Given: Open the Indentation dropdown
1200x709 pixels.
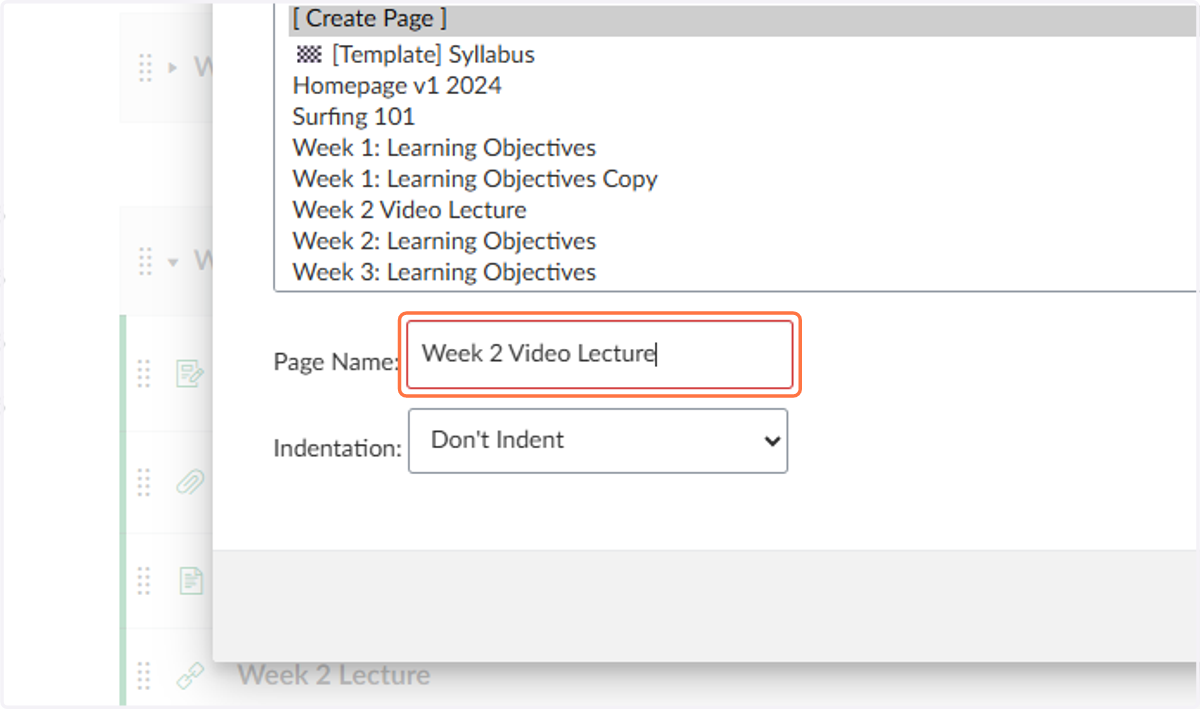Looking at the screenshot, I should [x=598, y=440].
